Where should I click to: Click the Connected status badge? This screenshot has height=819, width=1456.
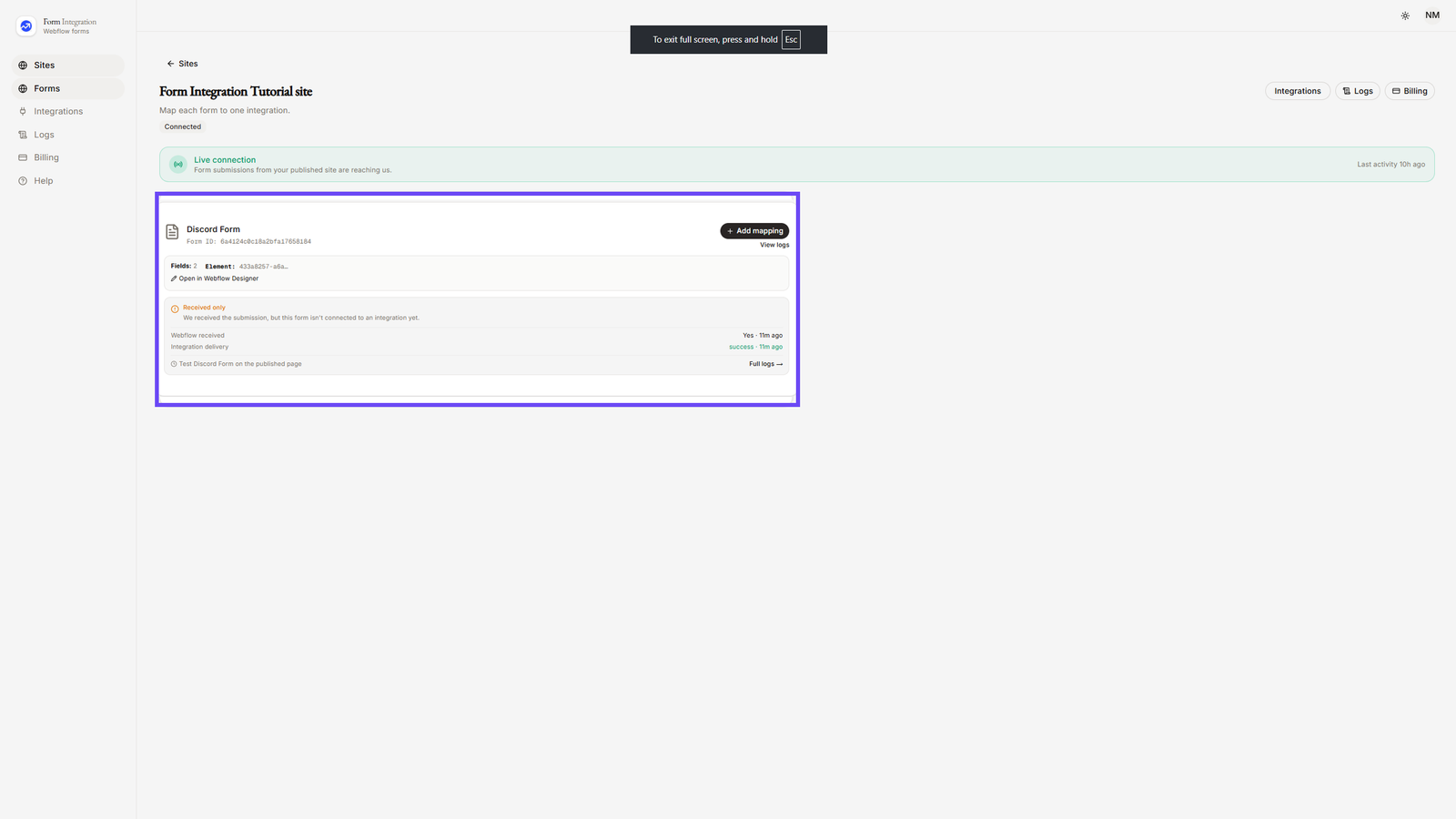tap(183, 126)
